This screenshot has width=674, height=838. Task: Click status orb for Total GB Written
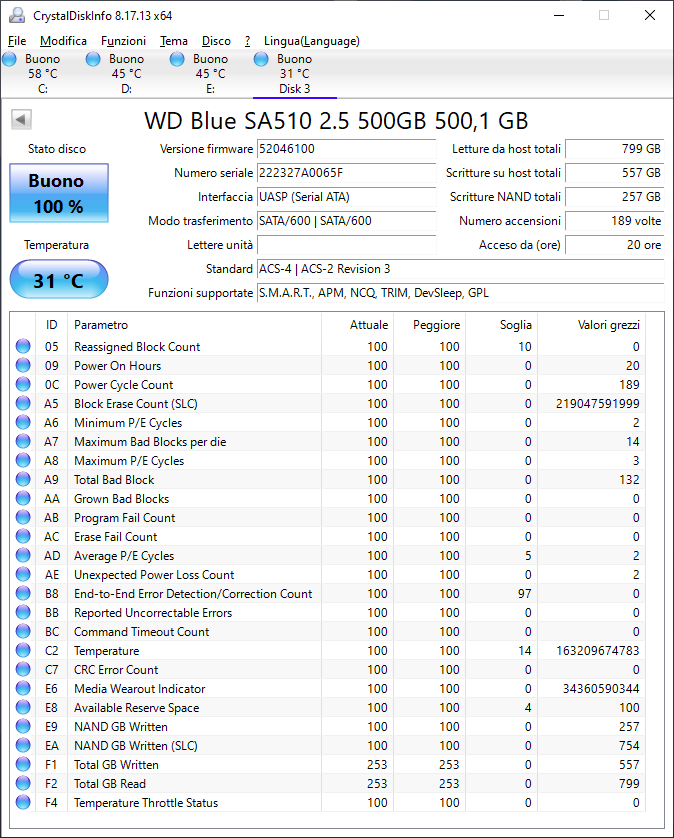(x=23, y=765)
